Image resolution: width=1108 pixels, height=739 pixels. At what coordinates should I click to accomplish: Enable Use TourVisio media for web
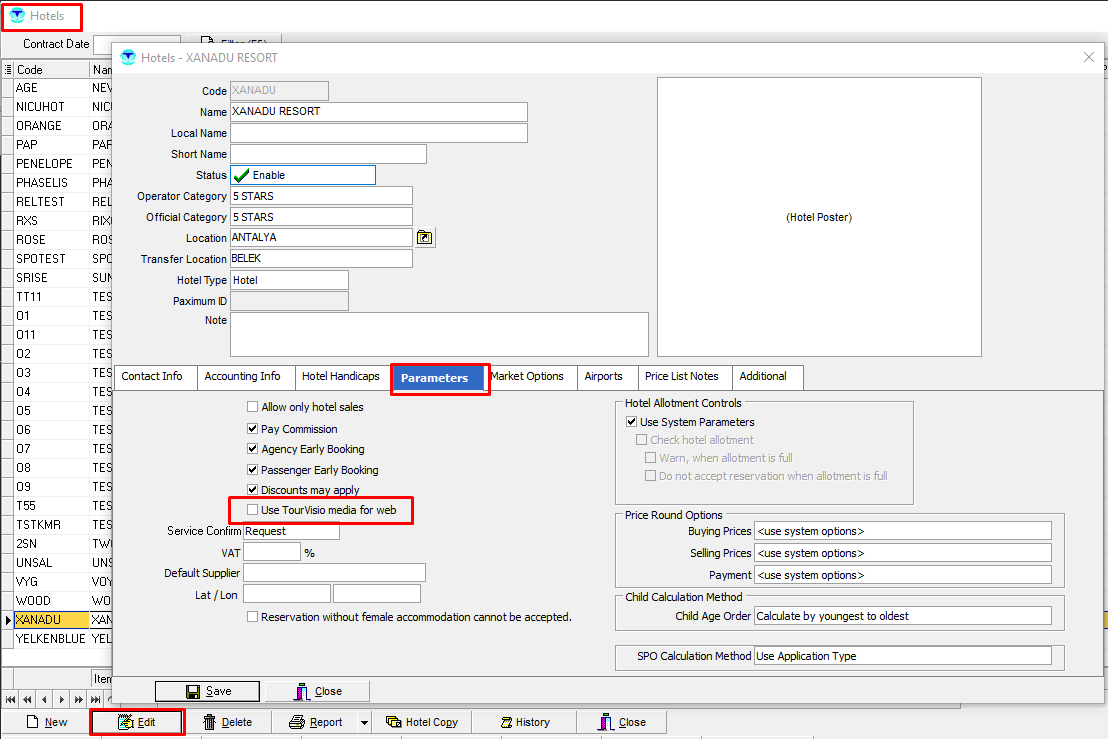point(253,510)
